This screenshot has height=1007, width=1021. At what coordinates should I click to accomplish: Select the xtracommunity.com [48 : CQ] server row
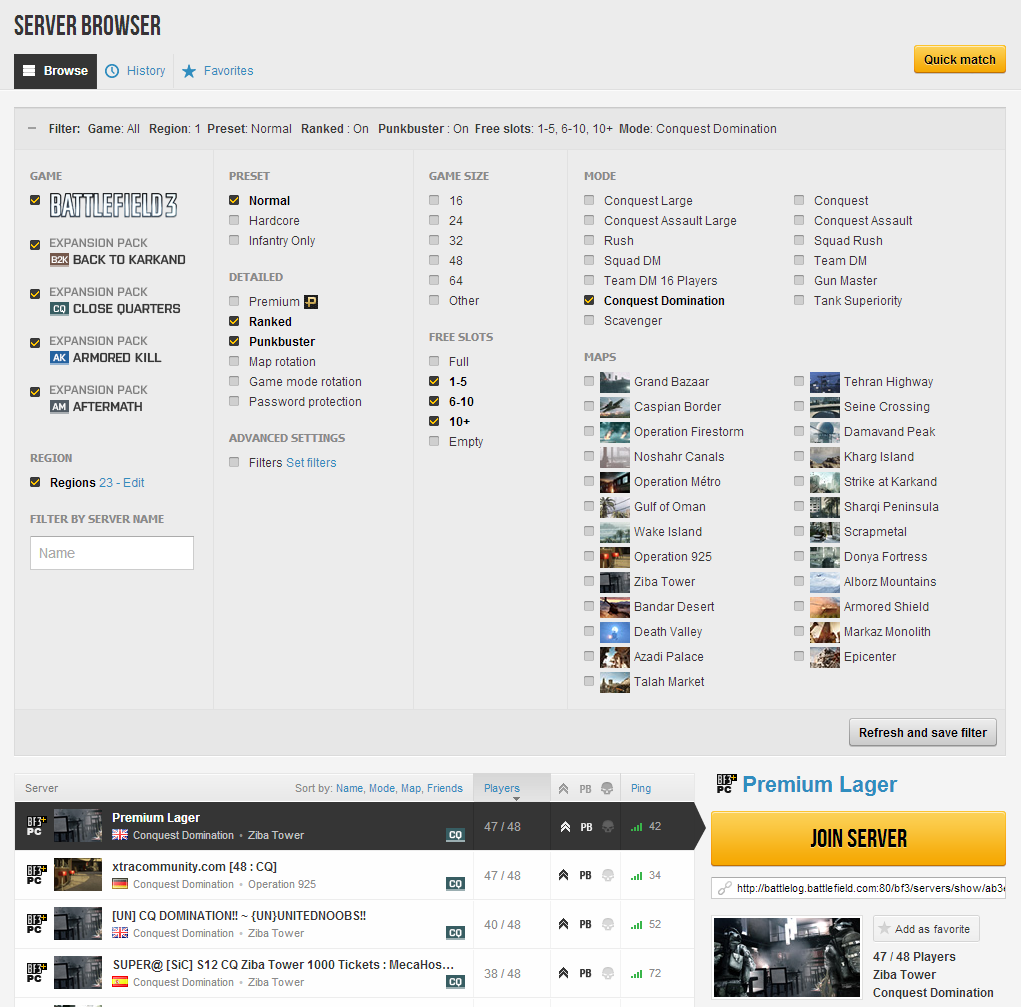pos(354,875)
